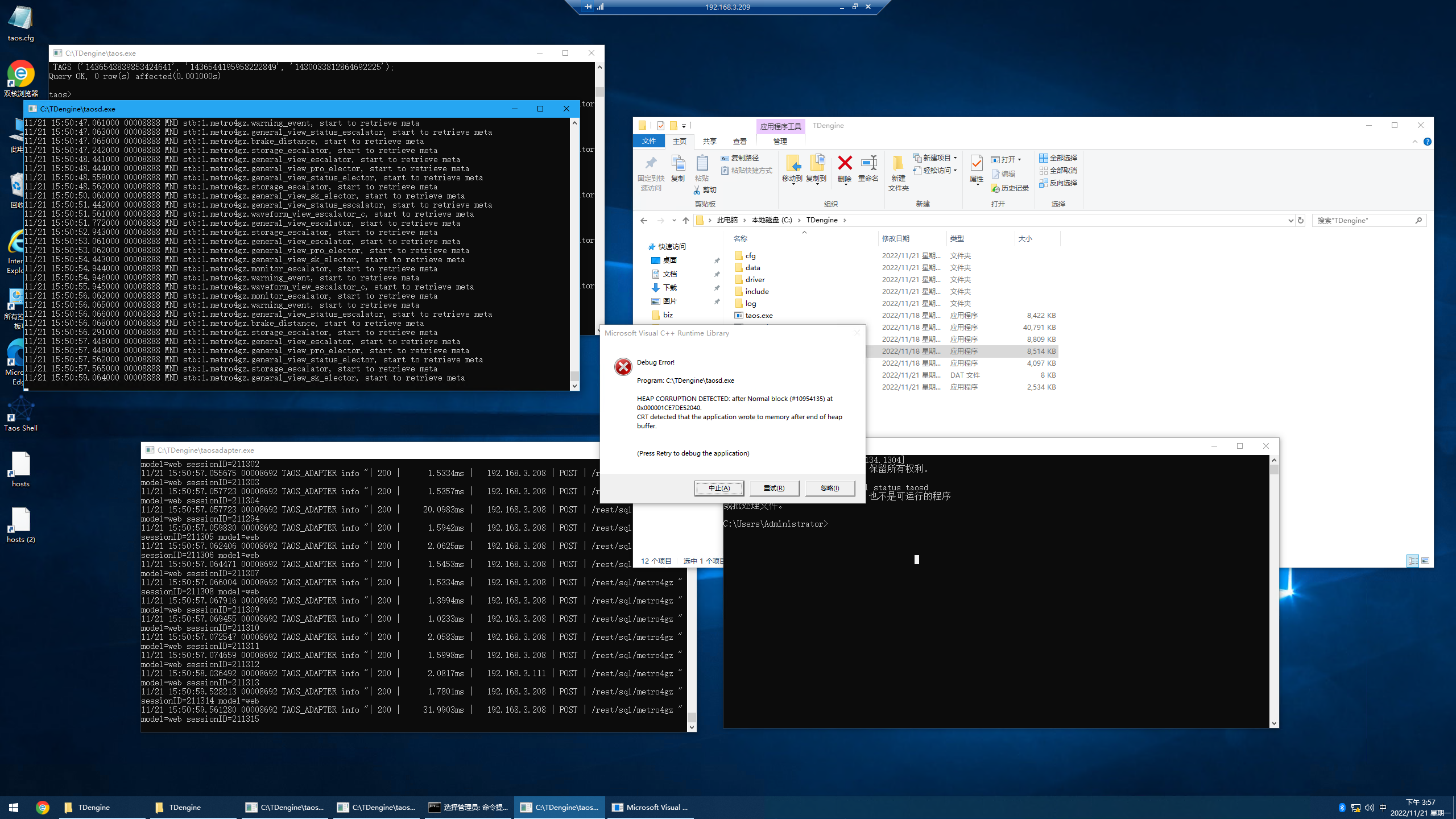
Task: Open the address bar history dropdown
Action: point(1290,221)
